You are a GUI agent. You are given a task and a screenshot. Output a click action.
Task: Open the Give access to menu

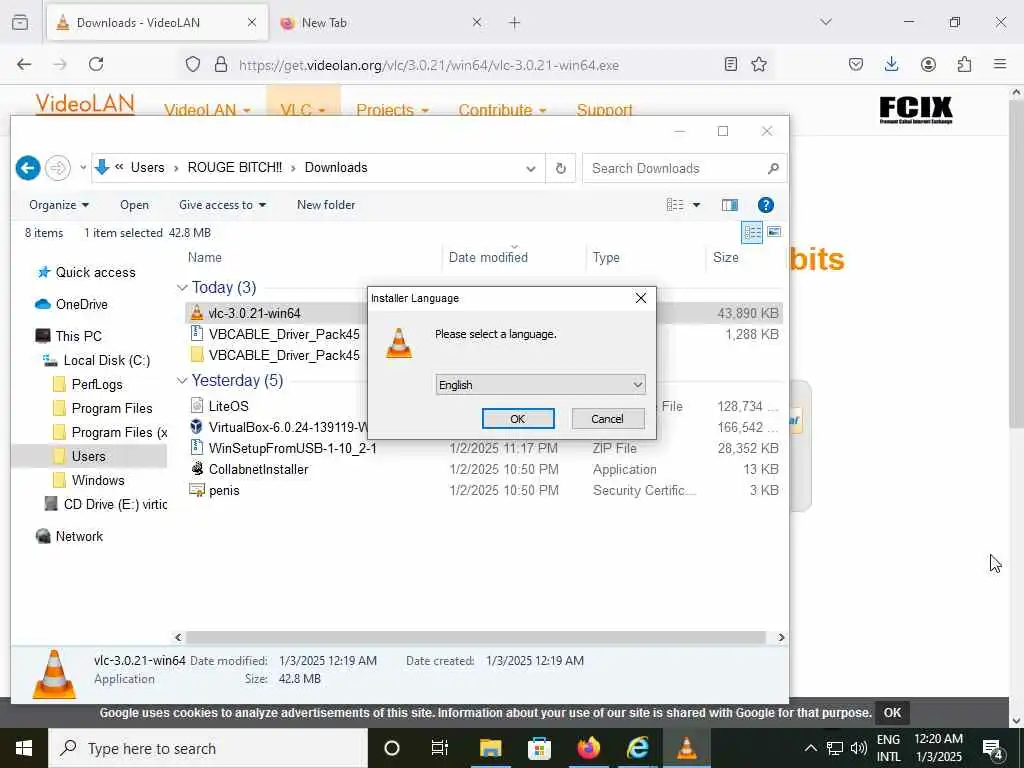223,205
